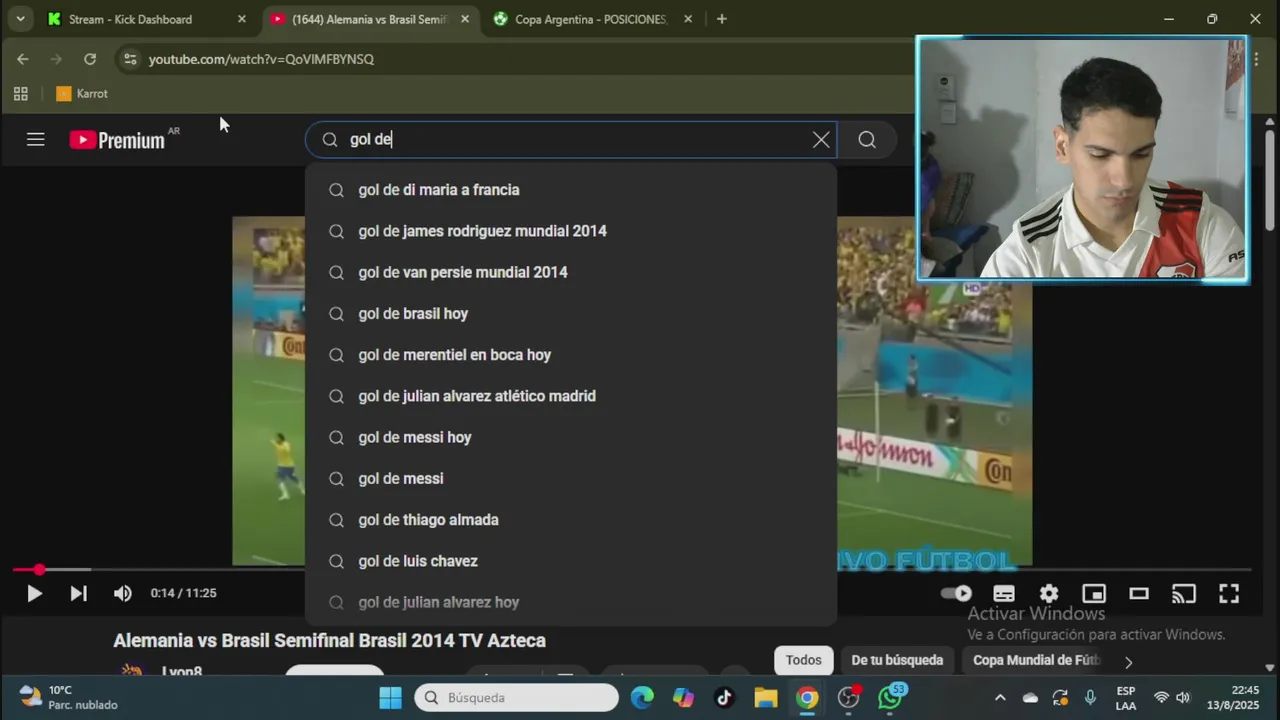Open OBS Studio from the taskbar
Screen dimensions: 1280x720
point(848,698)
